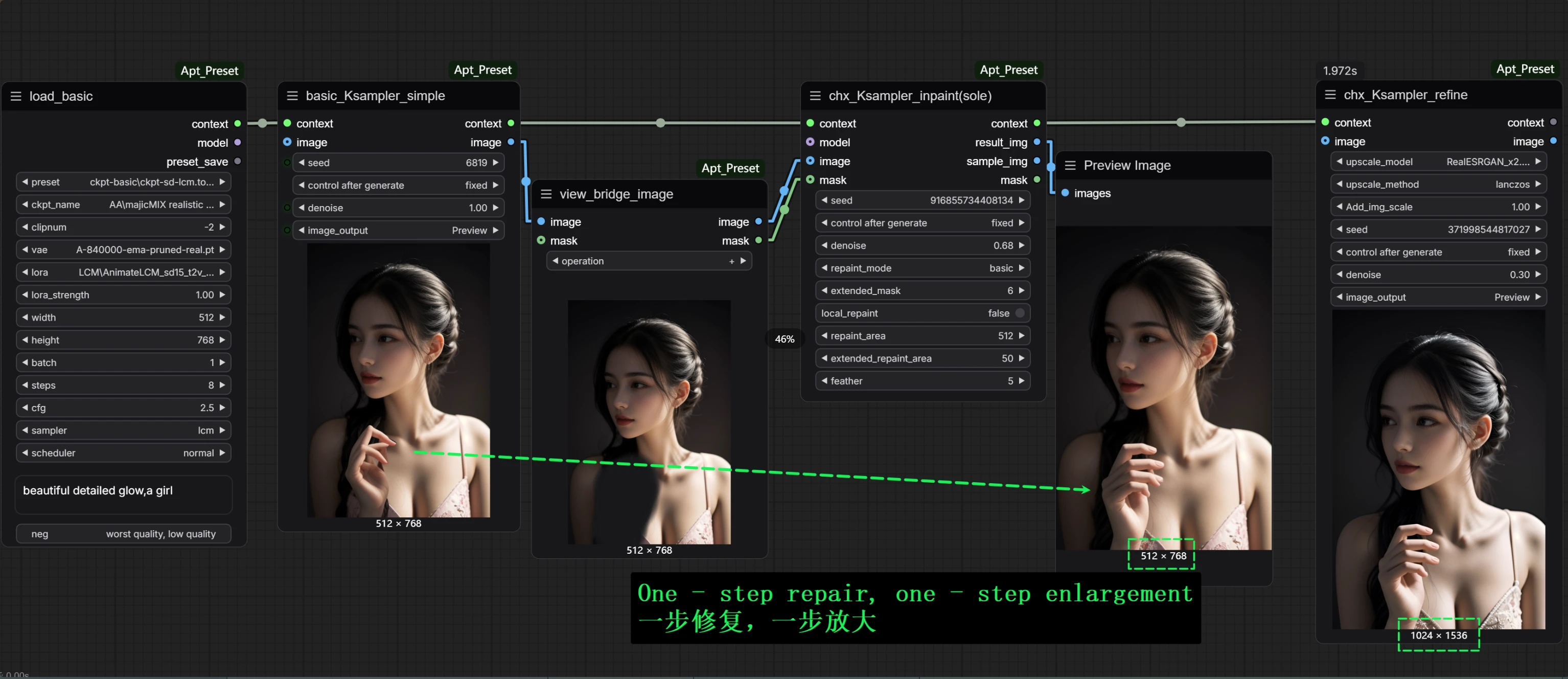This screenshot has width=1568, height=679.
Task: Open the load_basic node menu icon
Action: click(x=16, y=96)
